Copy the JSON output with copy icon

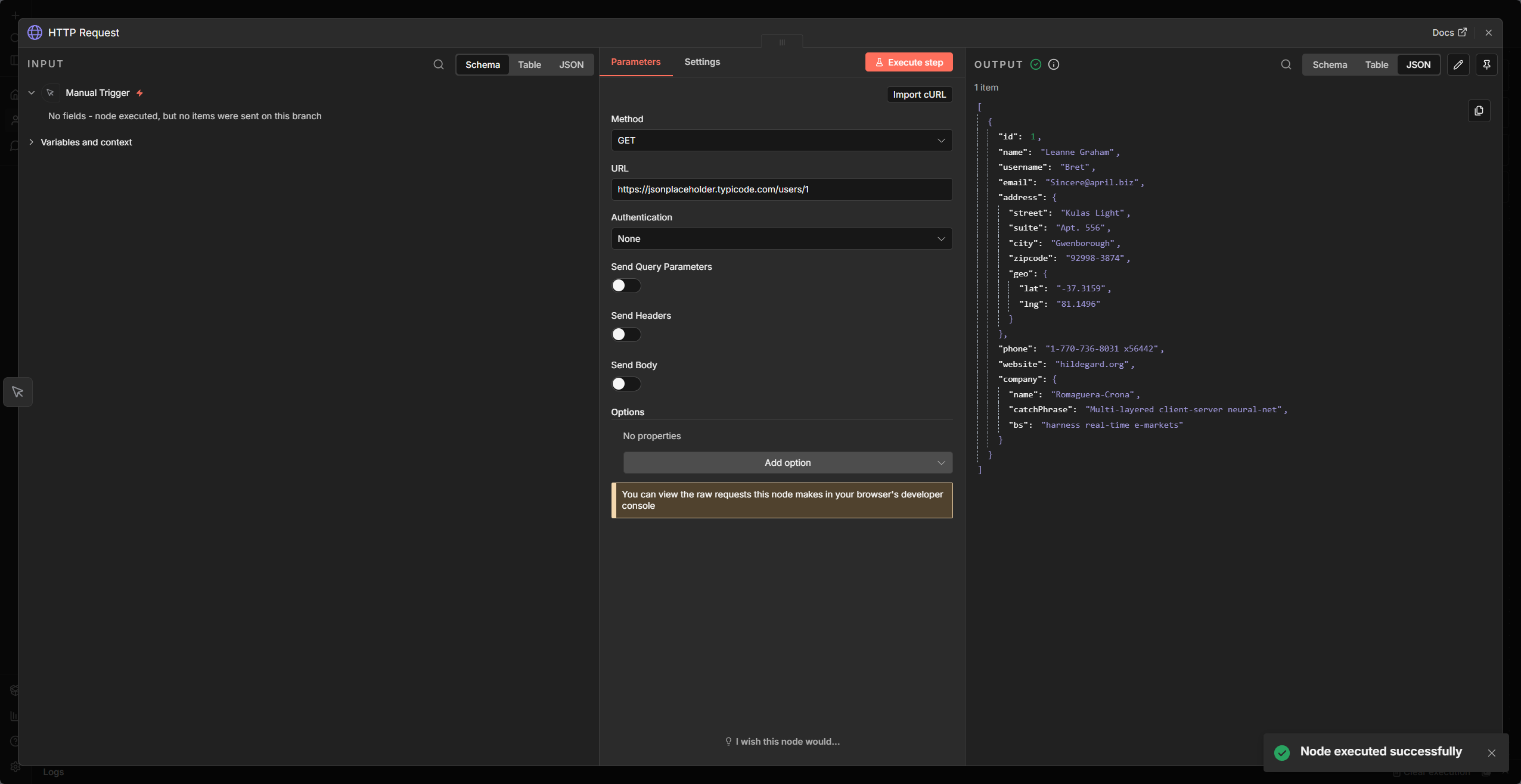point(1479,111)
